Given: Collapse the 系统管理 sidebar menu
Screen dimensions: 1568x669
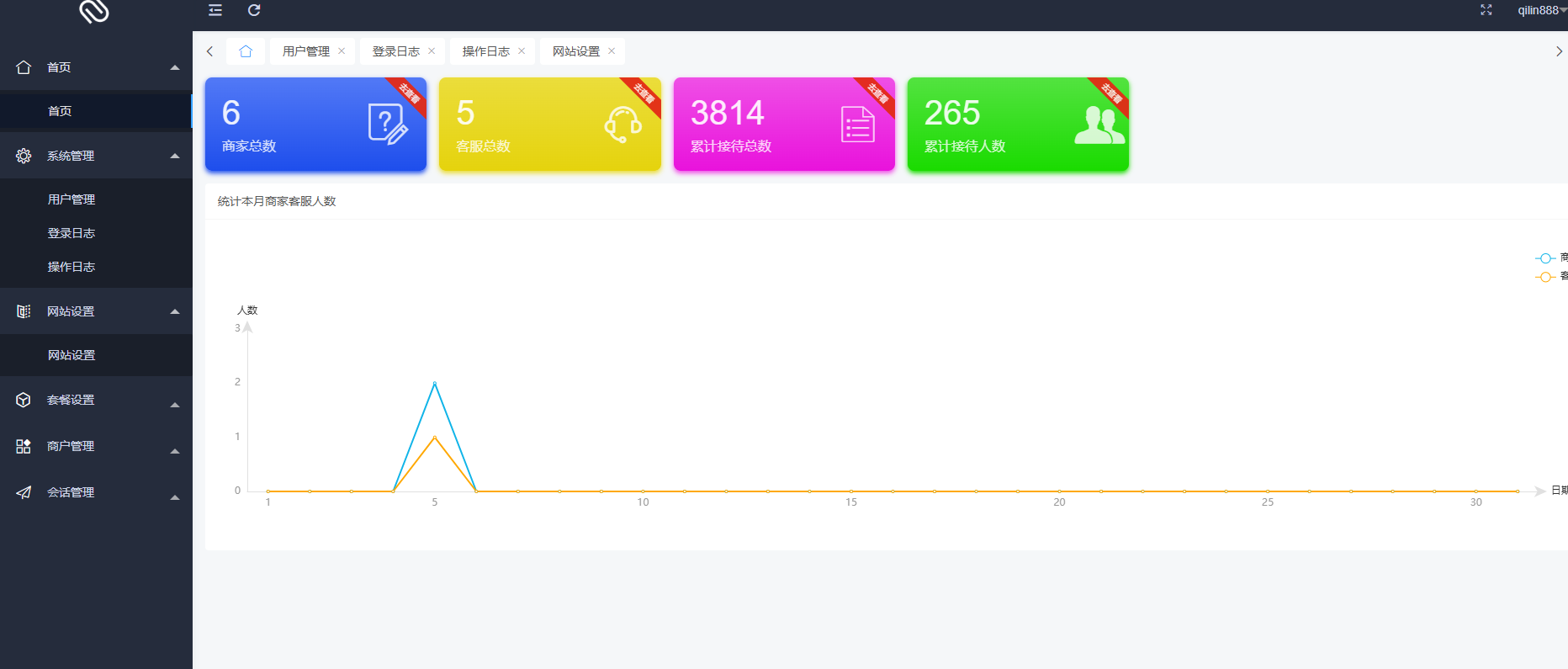Looking at the screenshot, I should click(96, 156).
